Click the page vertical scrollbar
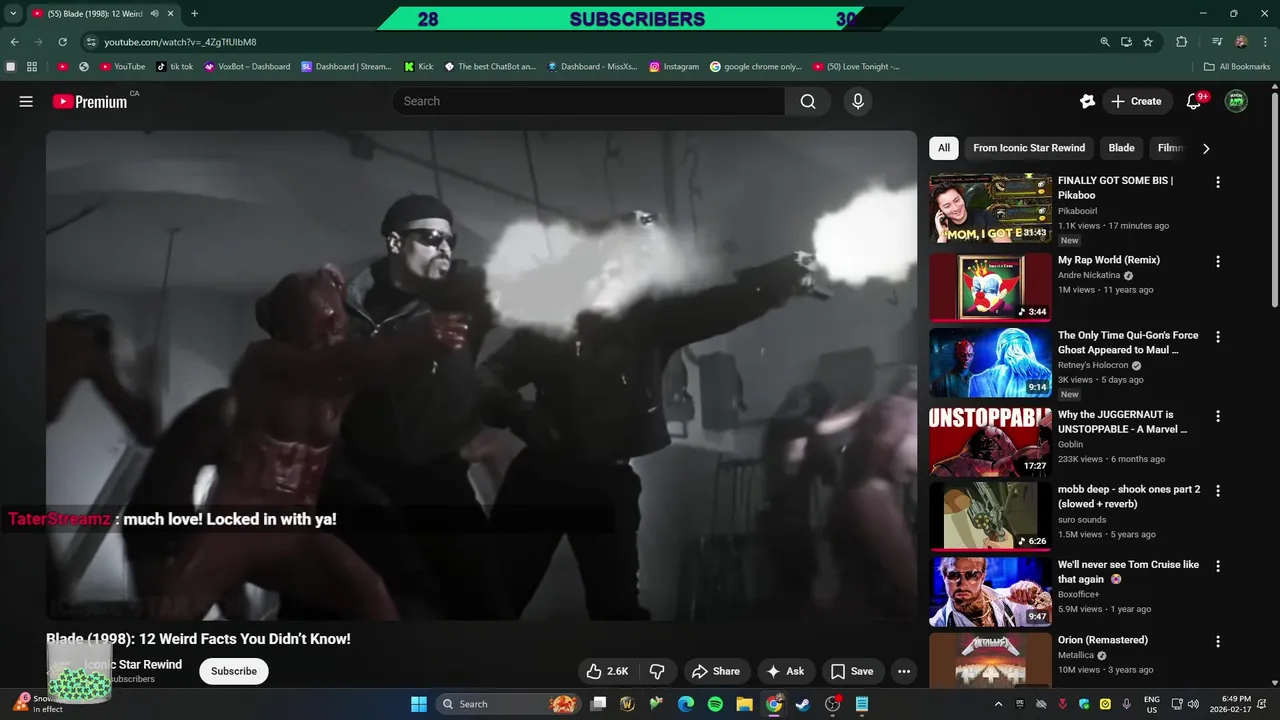Image resolution: width=1280 pixels, height=720 pixels. click(1274, 200)
